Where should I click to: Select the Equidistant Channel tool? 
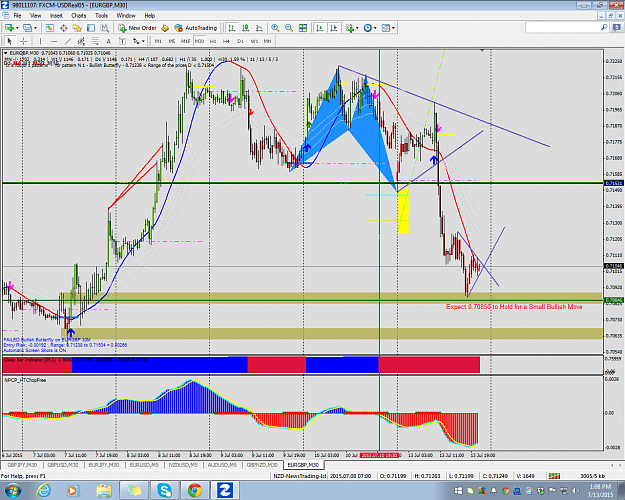81,41
